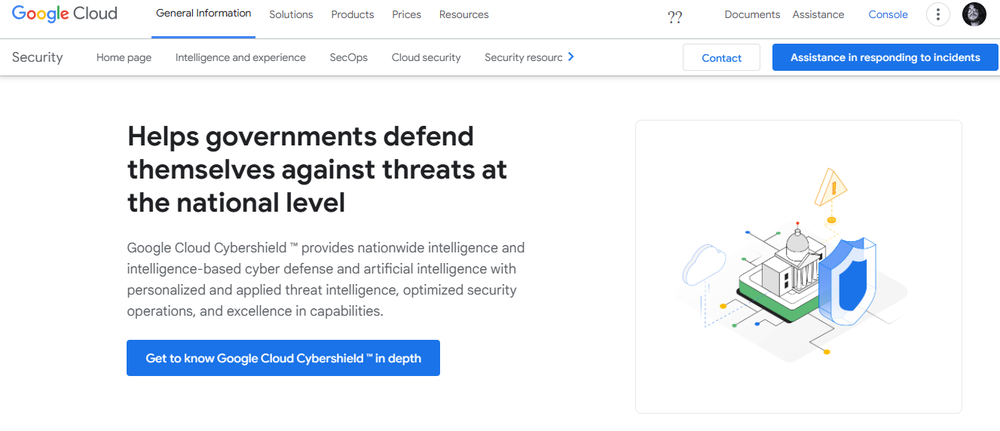Open the Products menu
Viewport: 1000px width, 431px height.
tap(353, 15)
